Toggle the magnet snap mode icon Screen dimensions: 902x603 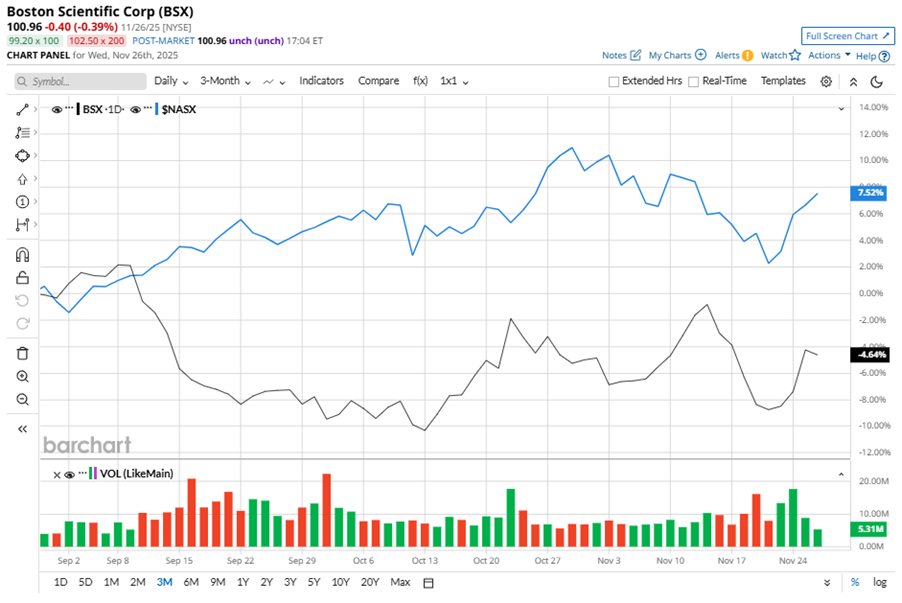tap(22, 254)
